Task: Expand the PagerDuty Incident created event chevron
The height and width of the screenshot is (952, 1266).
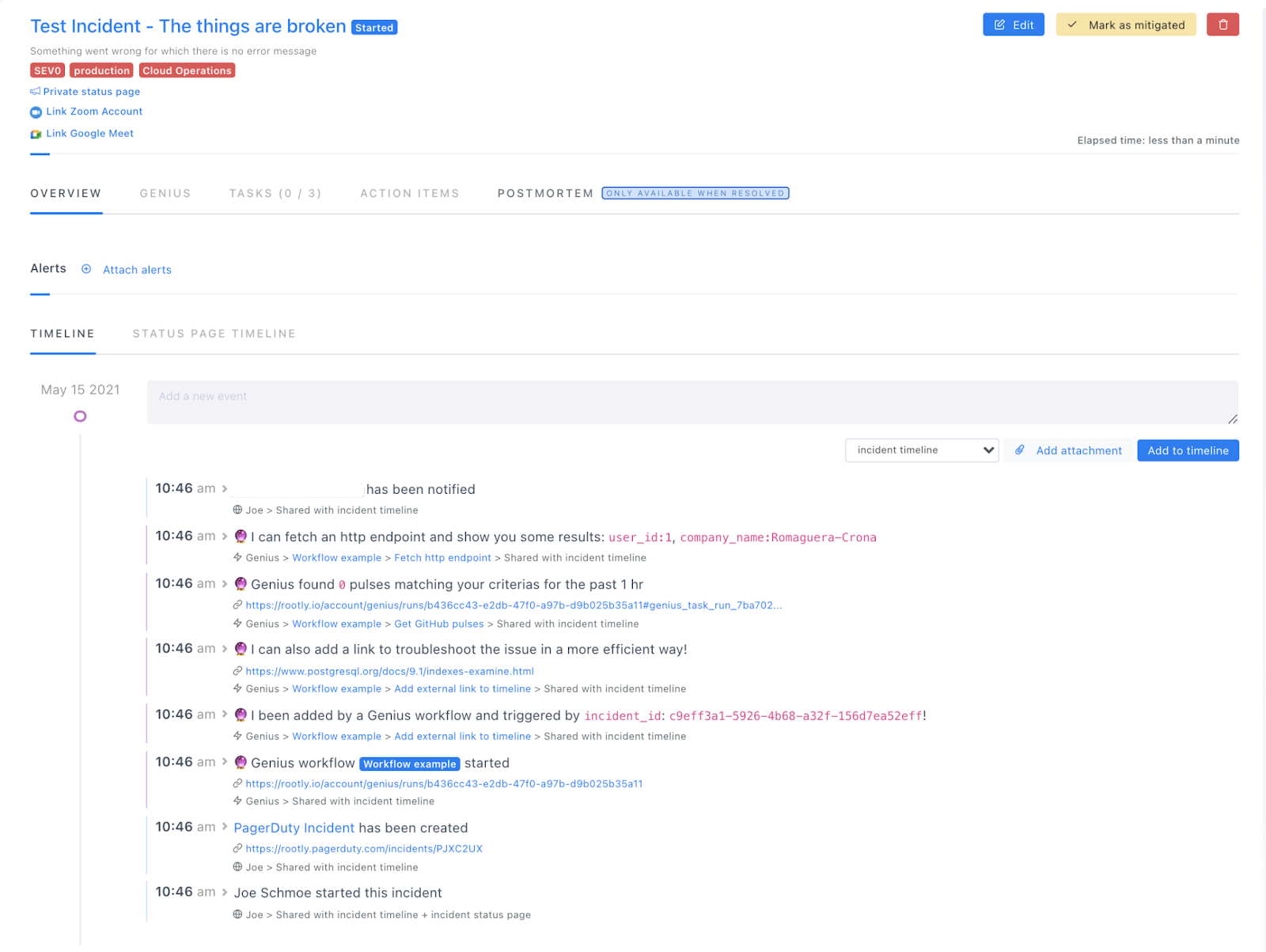Action: [x=225, y=827]
